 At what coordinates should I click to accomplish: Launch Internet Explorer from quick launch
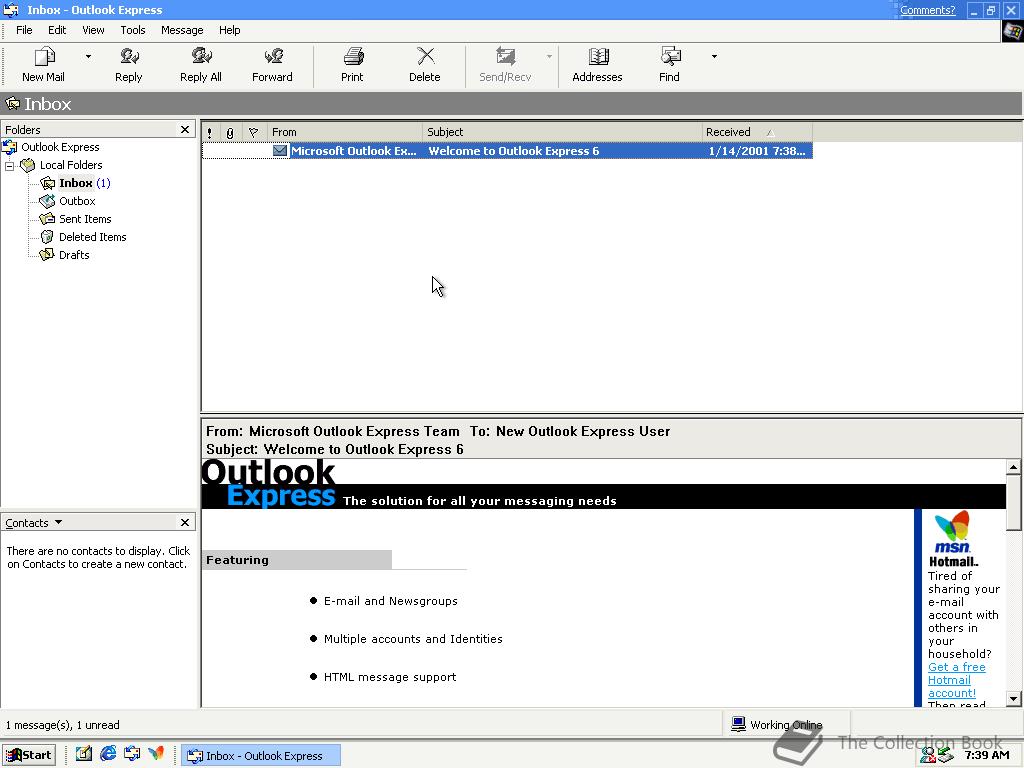click(x=108, y=754)
